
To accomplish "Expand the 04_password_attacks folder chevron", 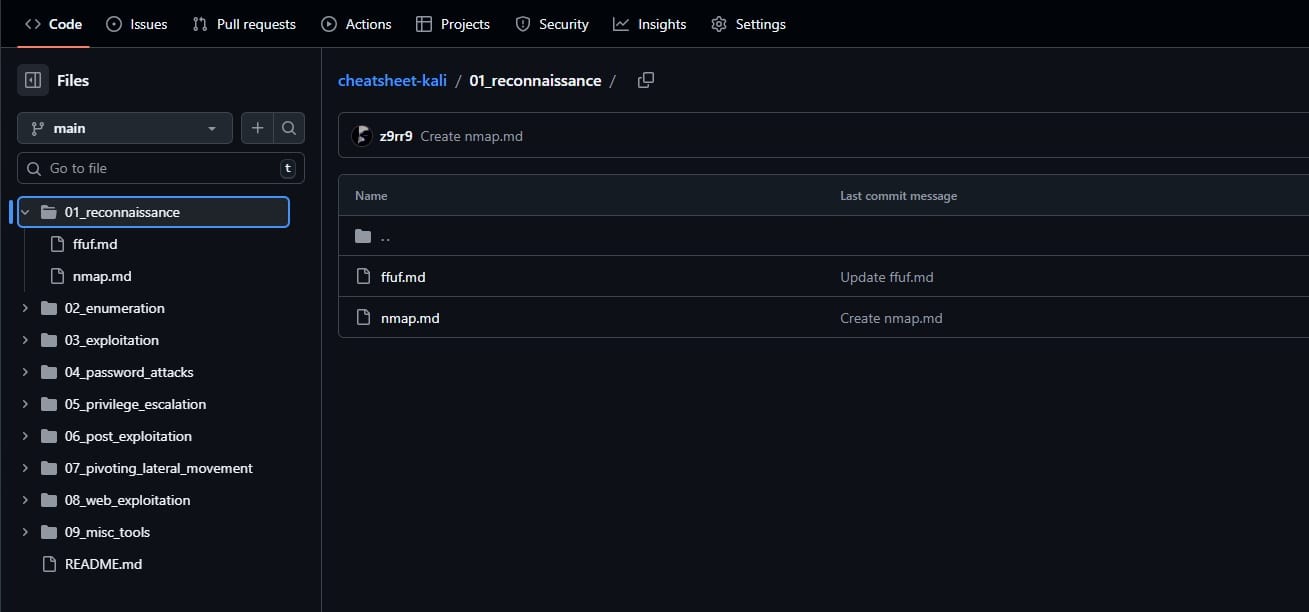I will click(25, 372).
